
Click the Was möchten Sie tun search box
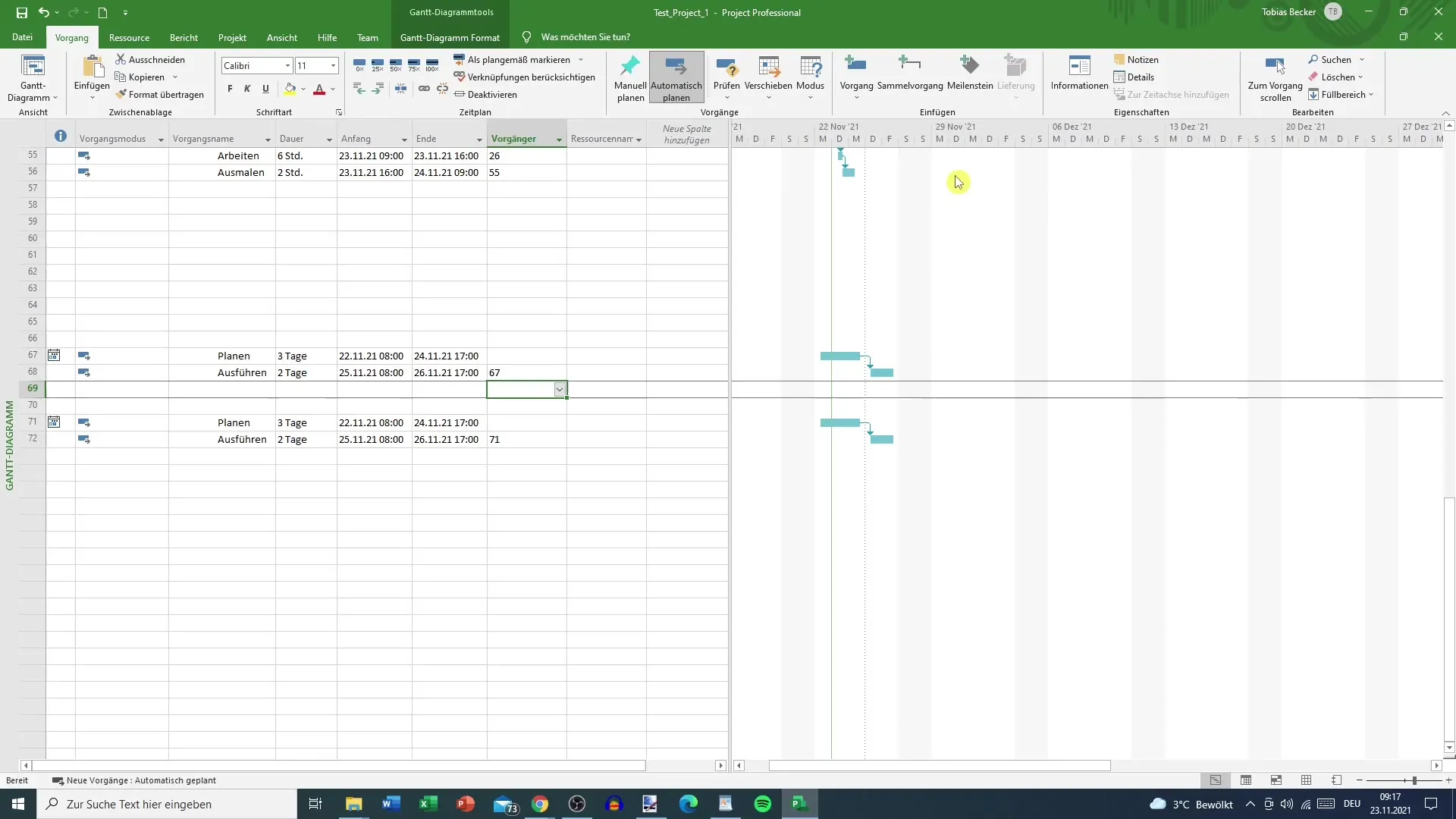585,37
